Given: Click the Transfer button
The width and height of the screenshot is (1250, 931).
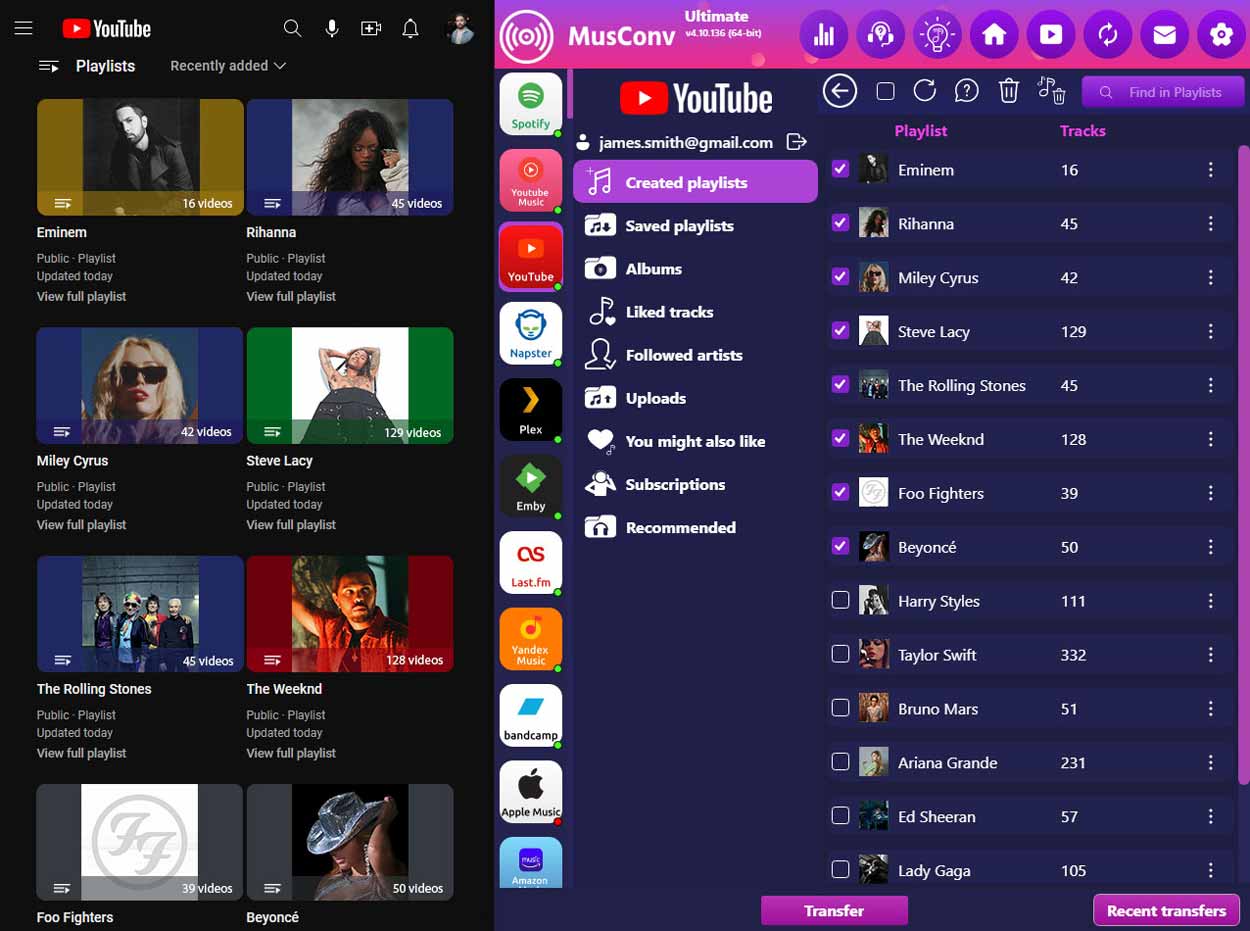Looking at the screenshot, I should click(834, 911).
